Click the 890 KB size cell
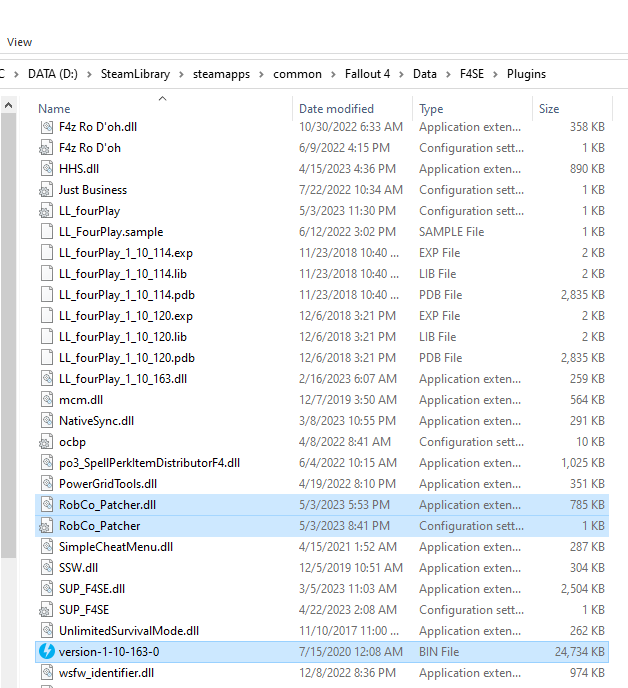628x688 pixels. [587, 169]
